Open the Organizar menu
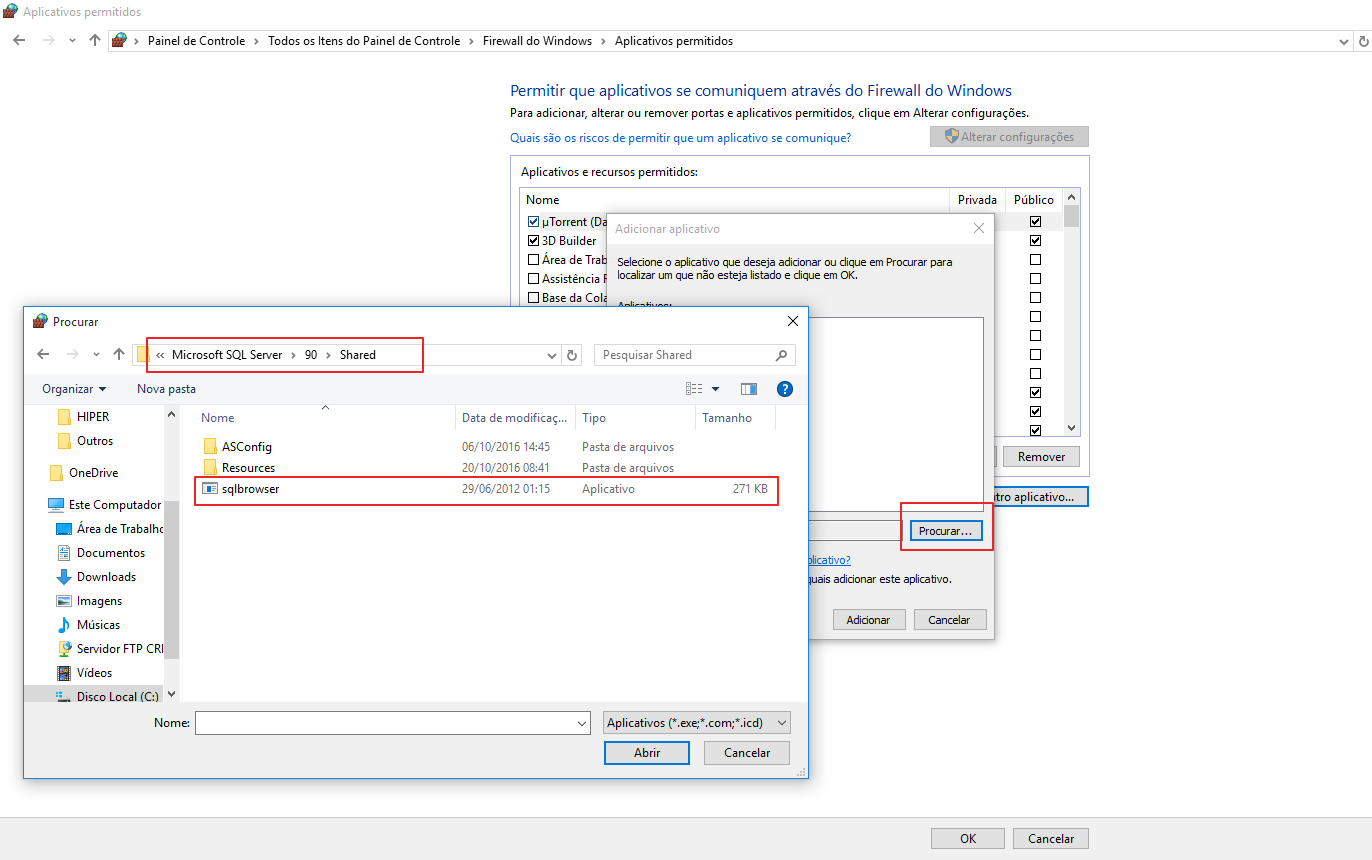The height and width of the screenshot is (860, 1372). tap(74, 389)
